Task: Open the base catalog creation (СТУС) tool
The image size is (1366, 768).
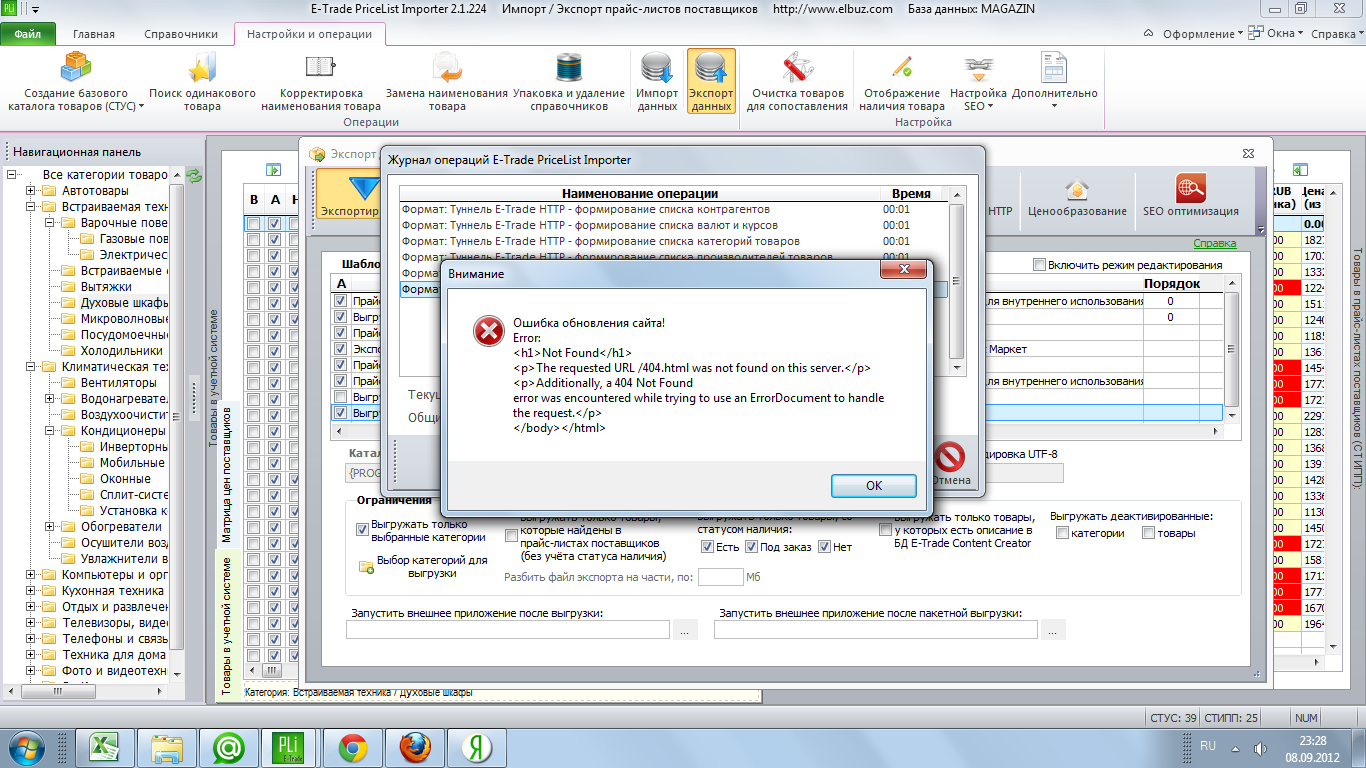Action: pos(76,81)
